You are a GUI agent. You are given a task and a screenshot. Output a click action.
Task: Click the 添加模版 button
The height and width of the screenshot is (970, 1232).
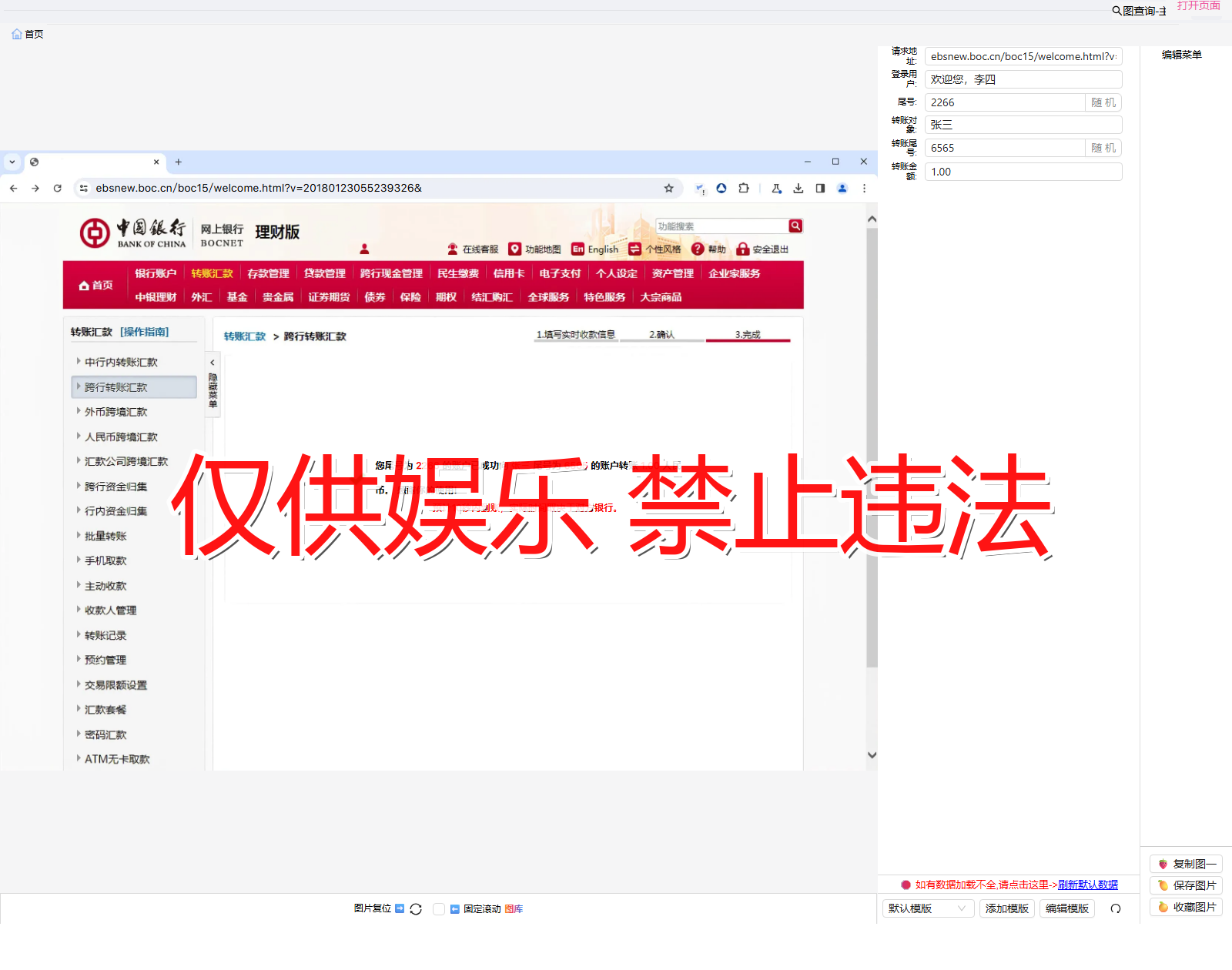(x=1006, y=908)
